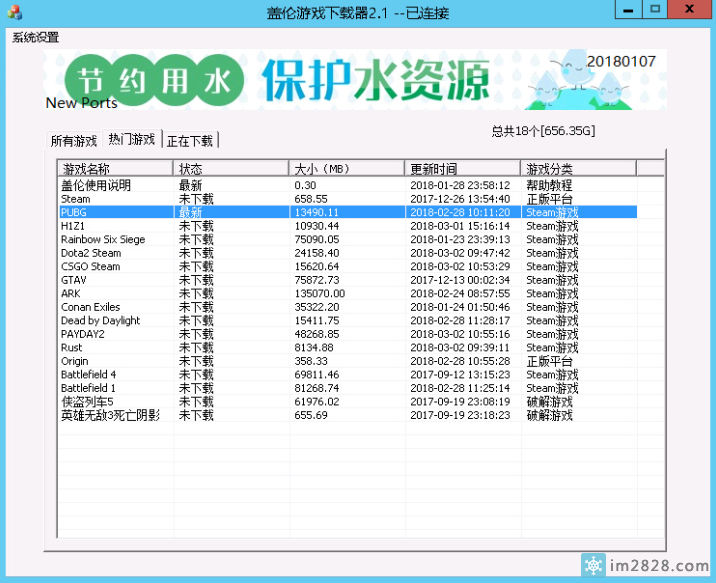Sort by 大小 (MB) column header
The width and height of the screenshot is (716, 583).
coord(346,168)
